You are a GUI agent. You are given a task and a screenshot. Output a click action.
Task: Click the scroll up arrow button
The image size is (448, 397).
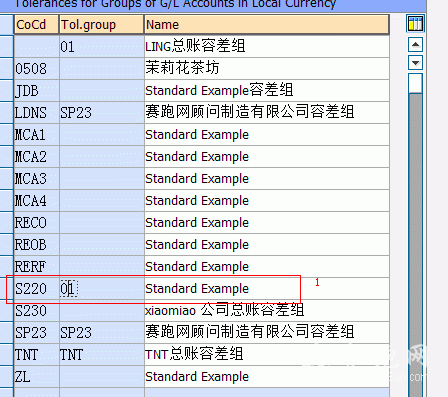[x=415, y=45]
